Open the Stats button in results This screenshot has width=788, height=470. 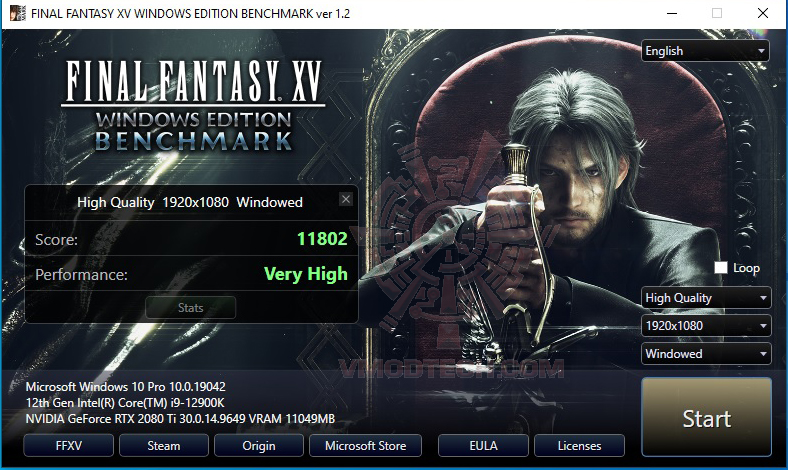click(190, 308)
